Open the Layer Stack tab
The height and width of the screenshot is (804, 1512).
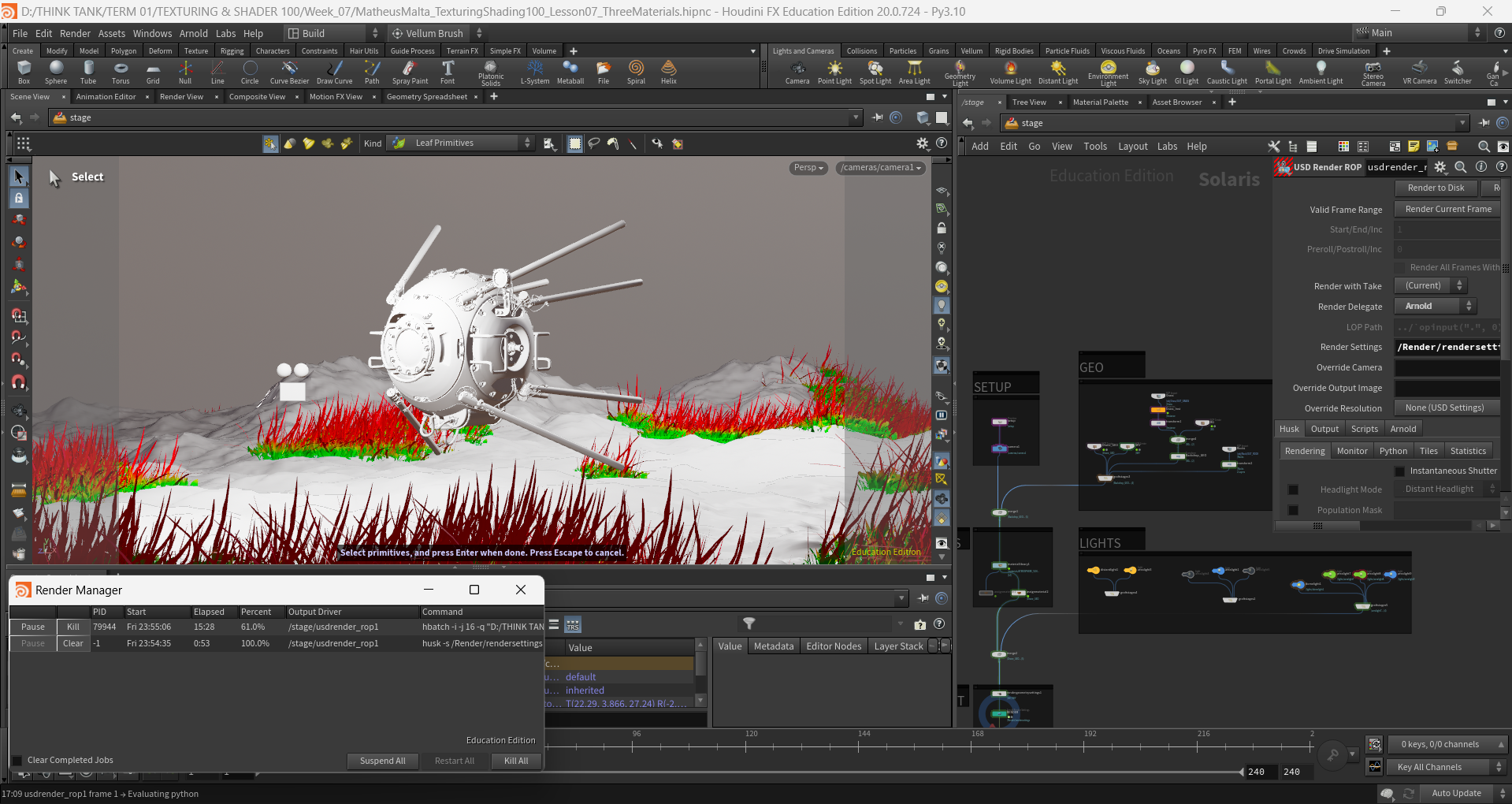point(898,646)
